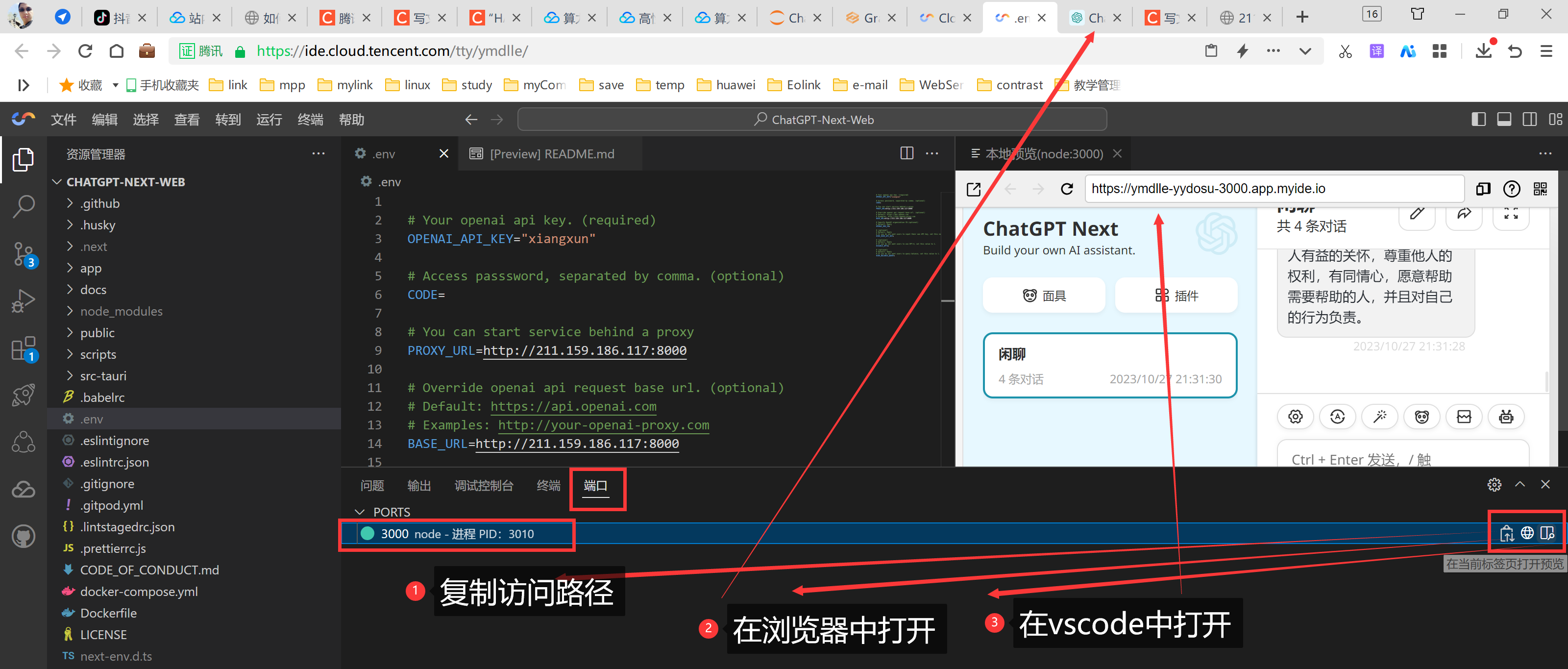Viewport: 1568px width, 669px height.
Task: Open chat settings gear icon in ChatGPT Next
Action: pyautogui.click(x=1295, y=417)
